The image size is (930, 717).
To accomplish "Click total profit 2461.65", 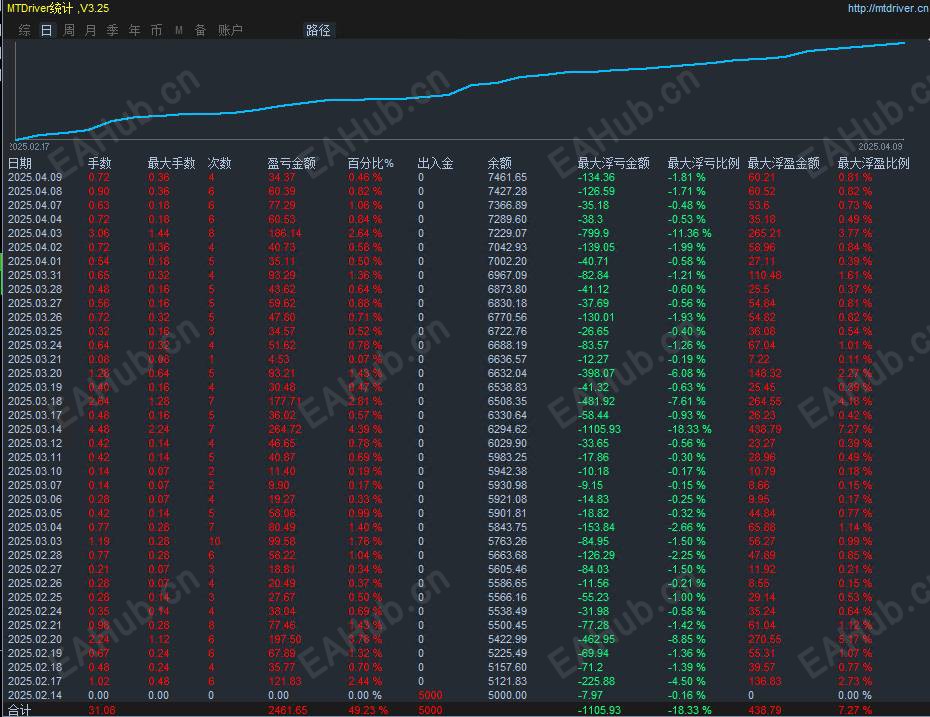I will coord(288,710).
